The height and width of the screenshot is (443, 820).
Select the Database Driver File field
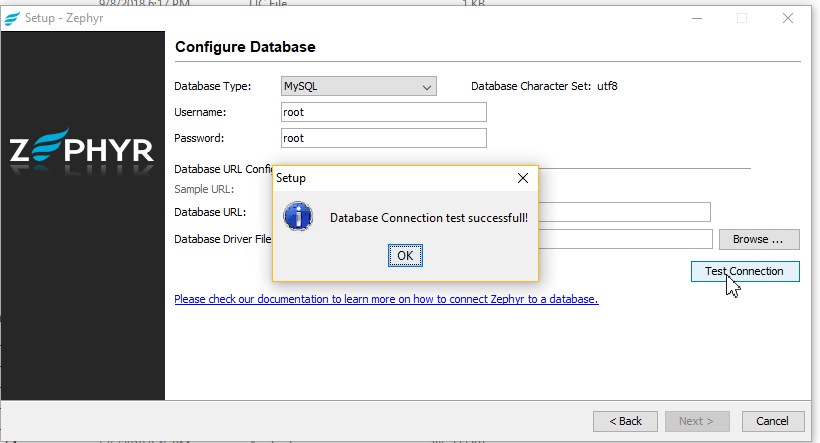pos(626,239)
